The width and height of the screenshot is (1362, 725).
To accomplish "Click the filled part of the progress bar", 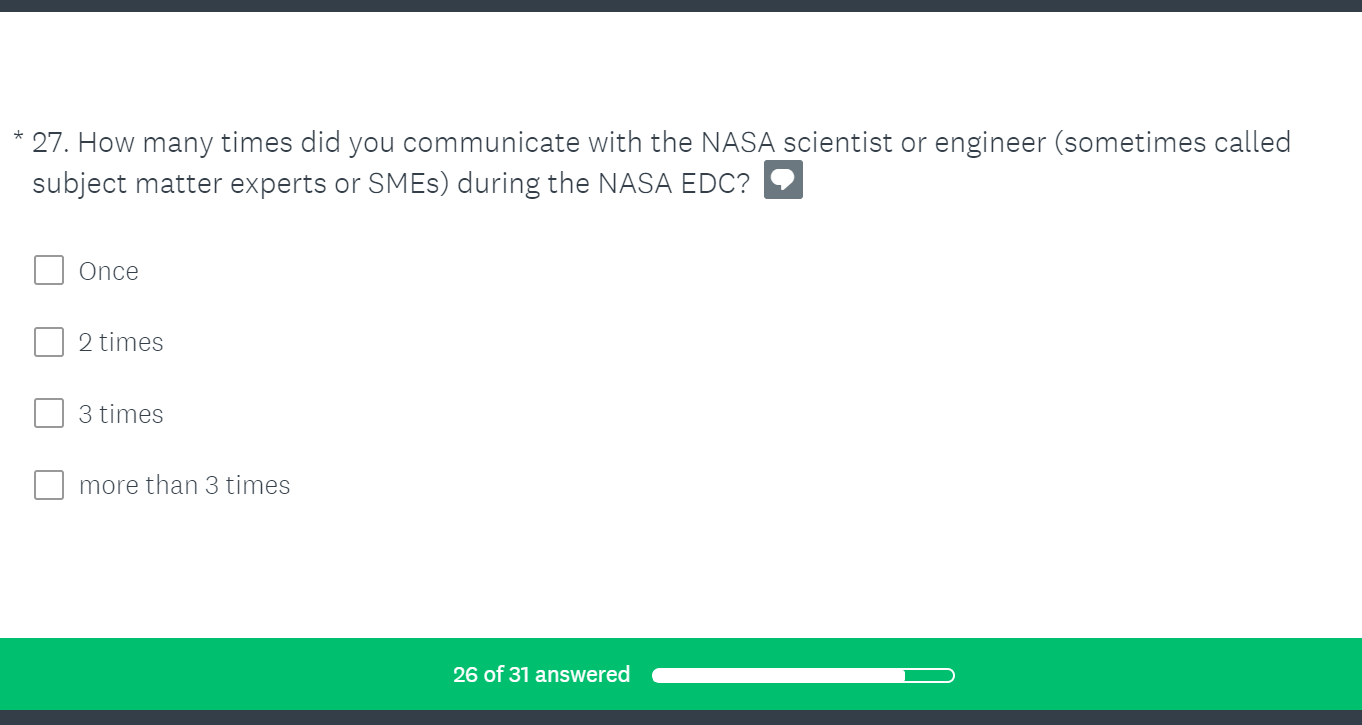I will (x=778, y=676).
